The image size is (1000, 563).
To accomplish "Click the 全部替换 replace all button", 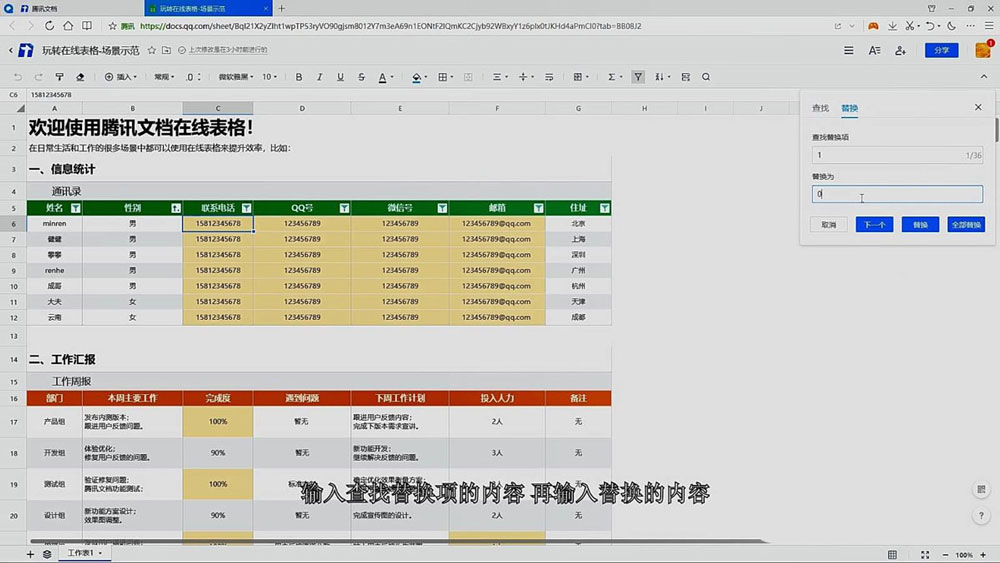I will (x=966, y=224).
